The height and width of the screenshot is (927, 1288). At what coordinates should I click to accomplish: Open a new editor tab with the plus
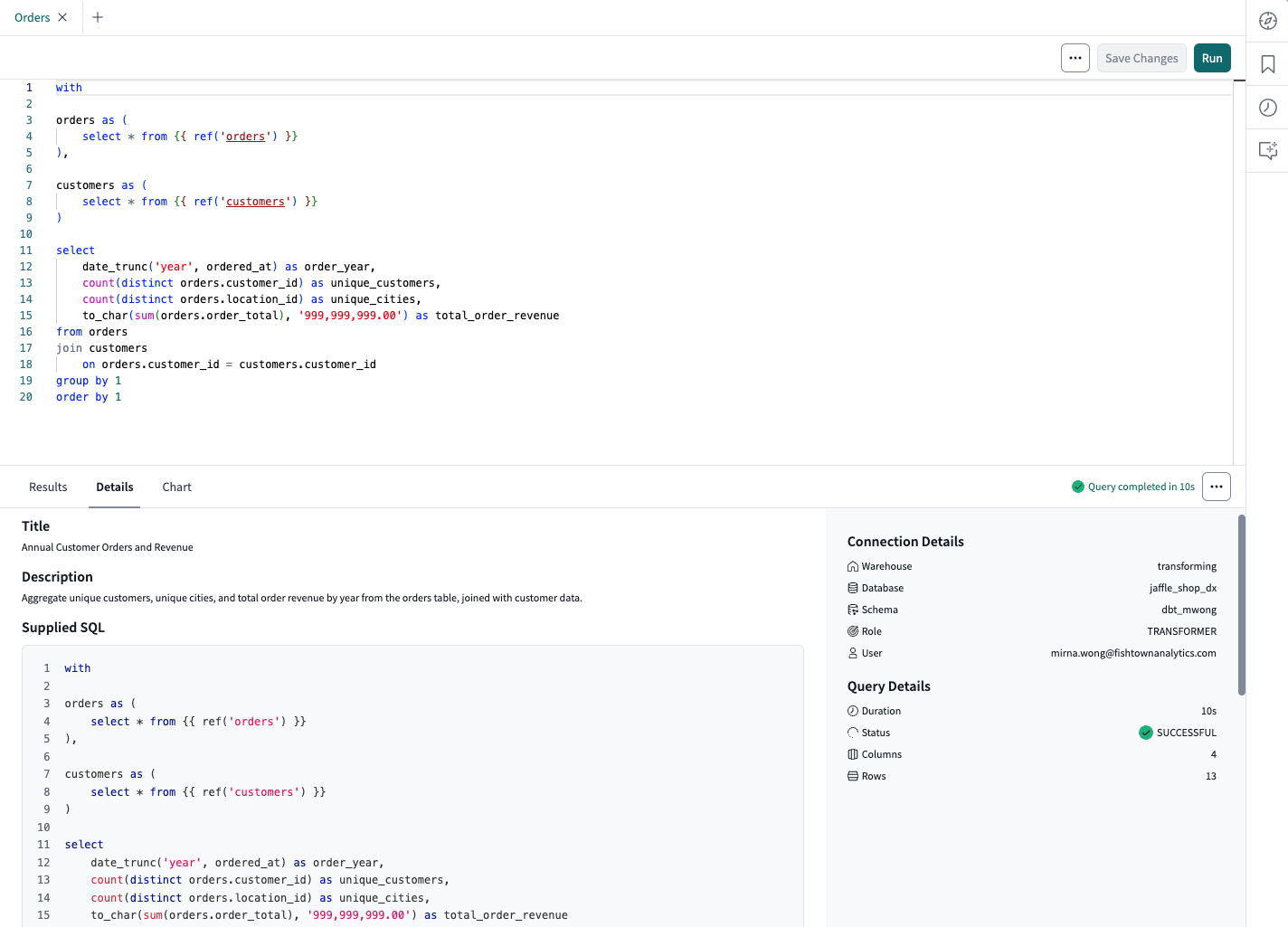[97, 16]
